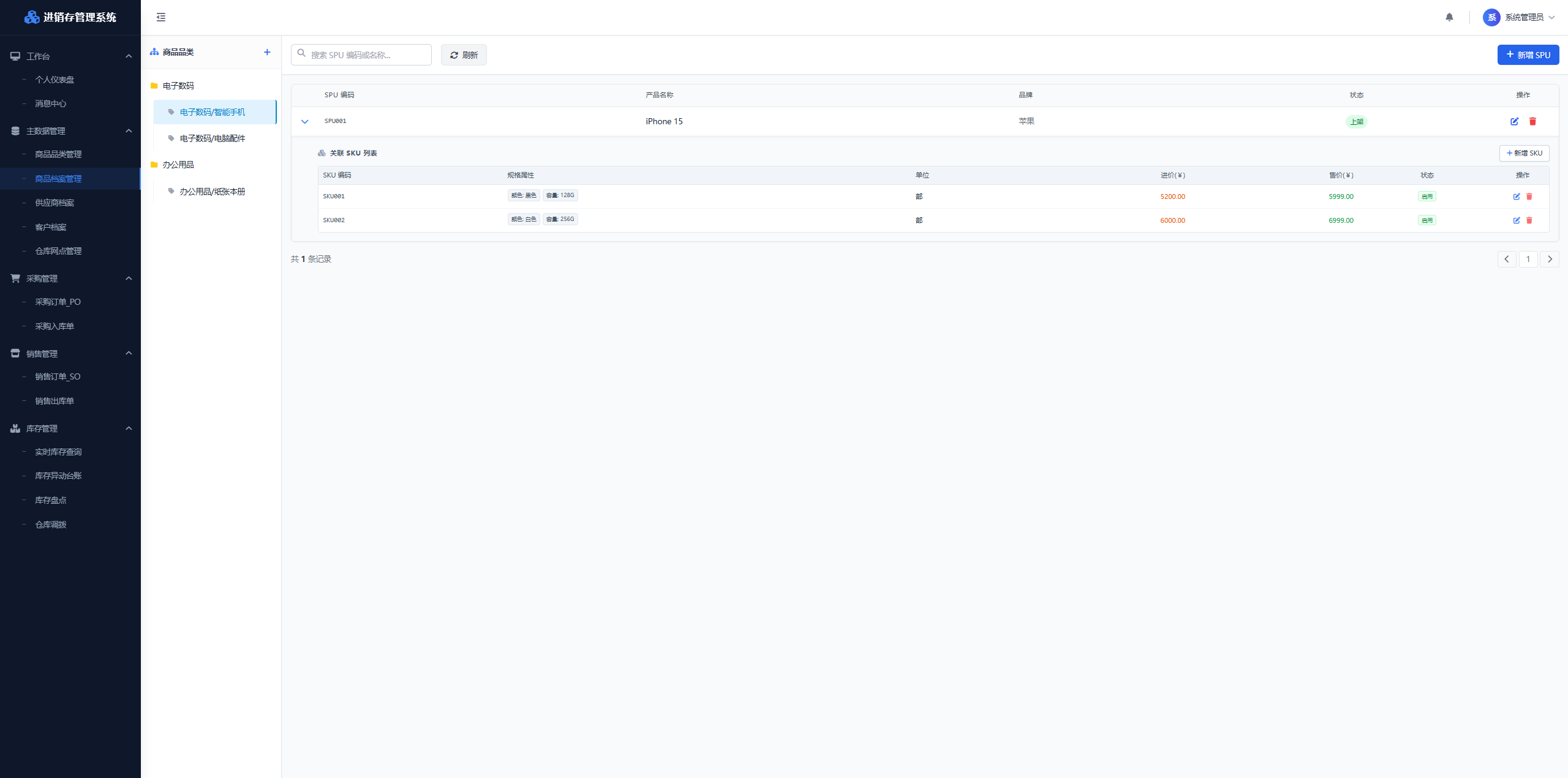Viewport: 1568px width, 778px height.
Task: Open 消息中心 menu item
Action: [70, 103]
